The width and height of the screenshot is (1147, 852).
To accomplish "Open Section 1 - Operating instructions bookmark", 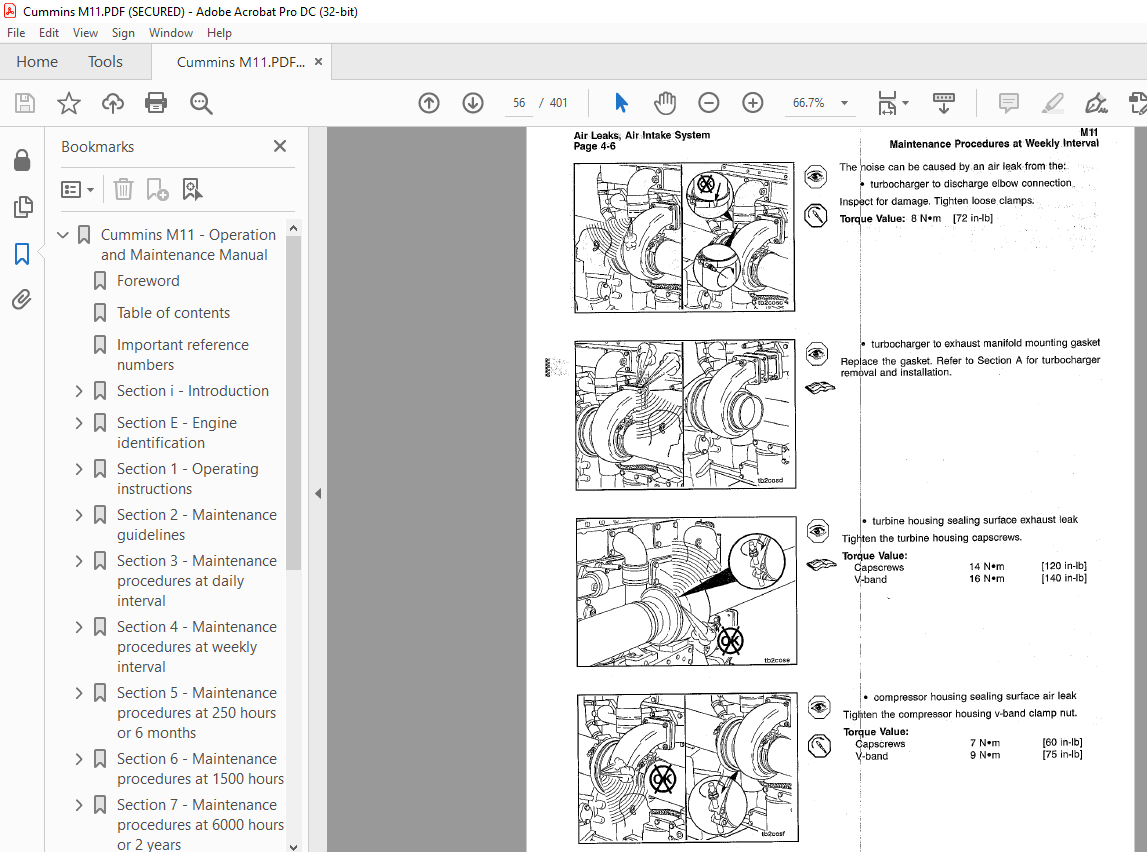I will tap(188, 478).
